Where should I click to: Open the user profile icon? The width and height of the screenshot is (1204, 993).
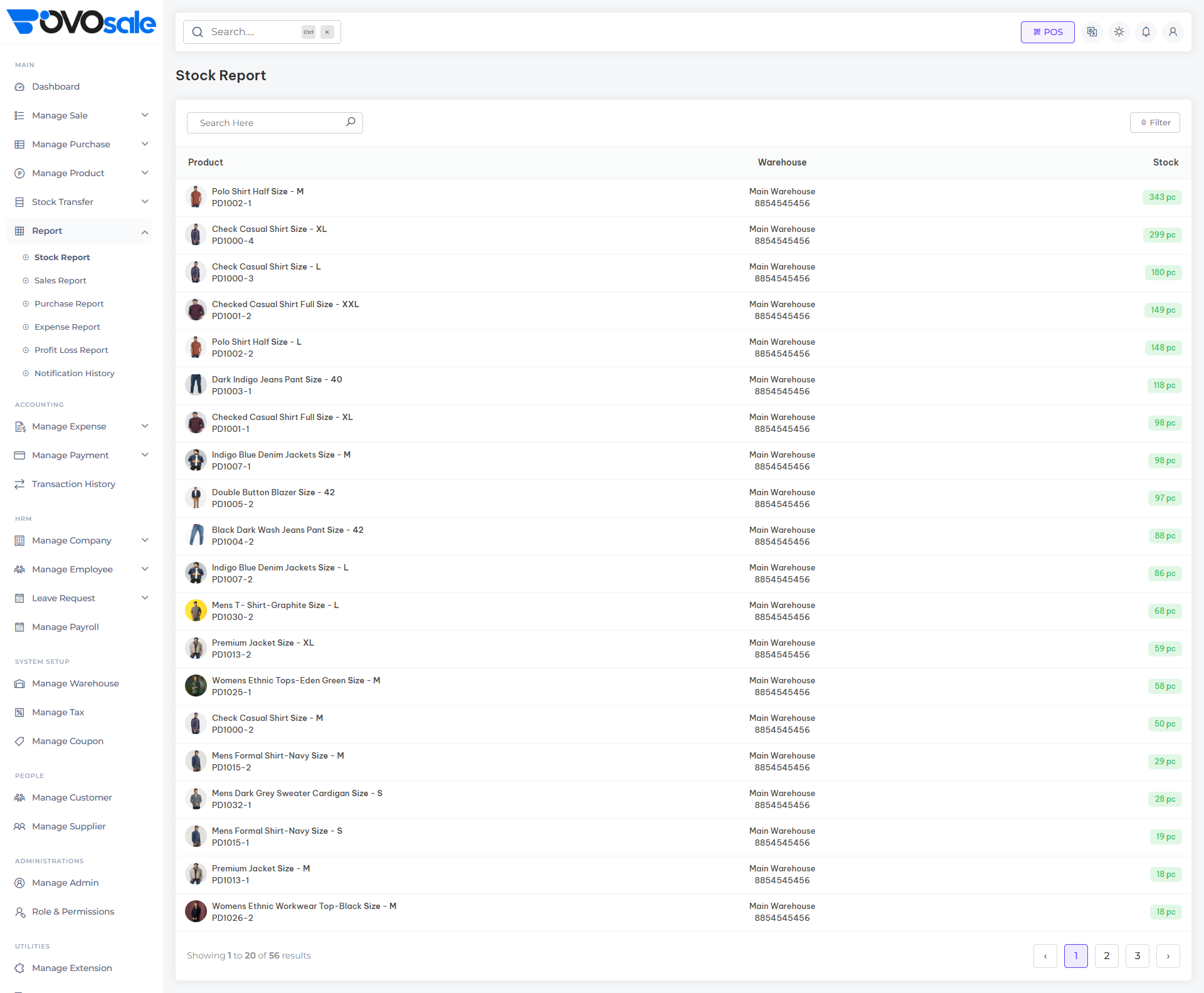(x=1173, y=32)
